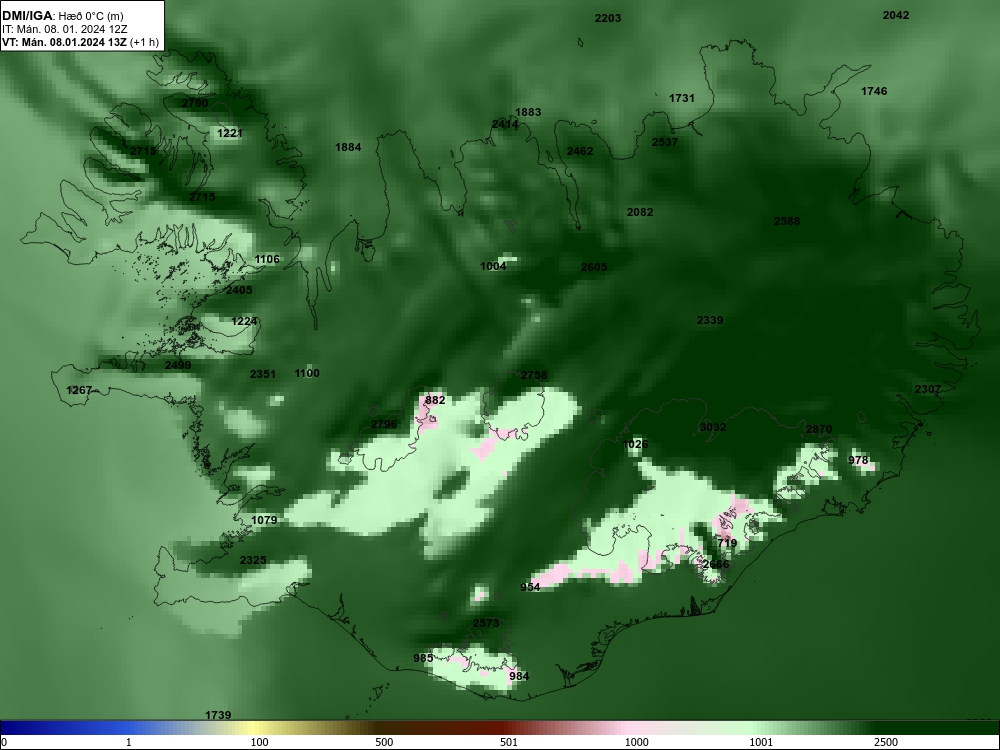Click the 2351 value label
This screenshot has height=750, width=1000.
pos(263,374)
